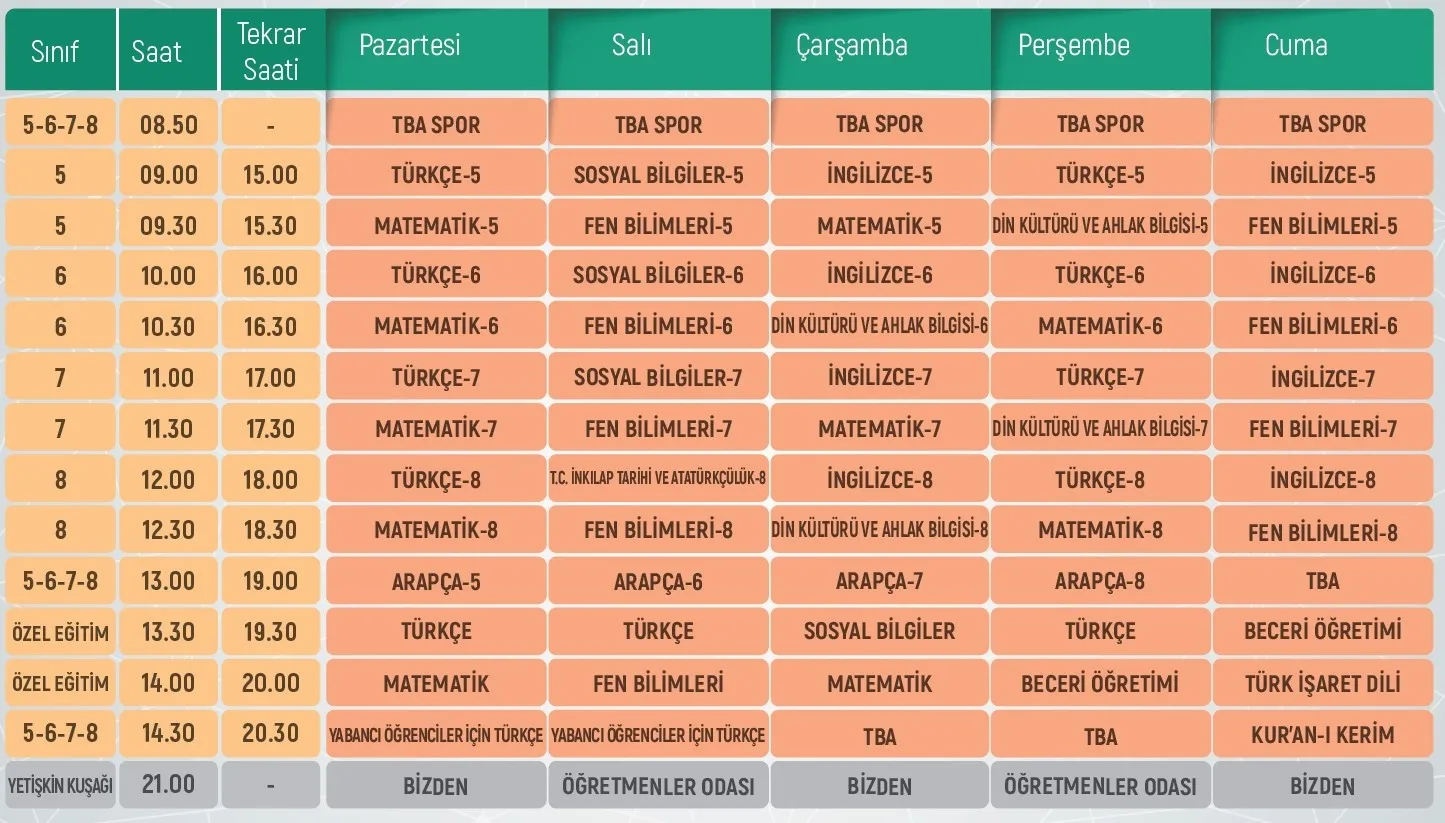Click the Saat column header
Viewport: 1445px width, 823px height.
point(157,52)
